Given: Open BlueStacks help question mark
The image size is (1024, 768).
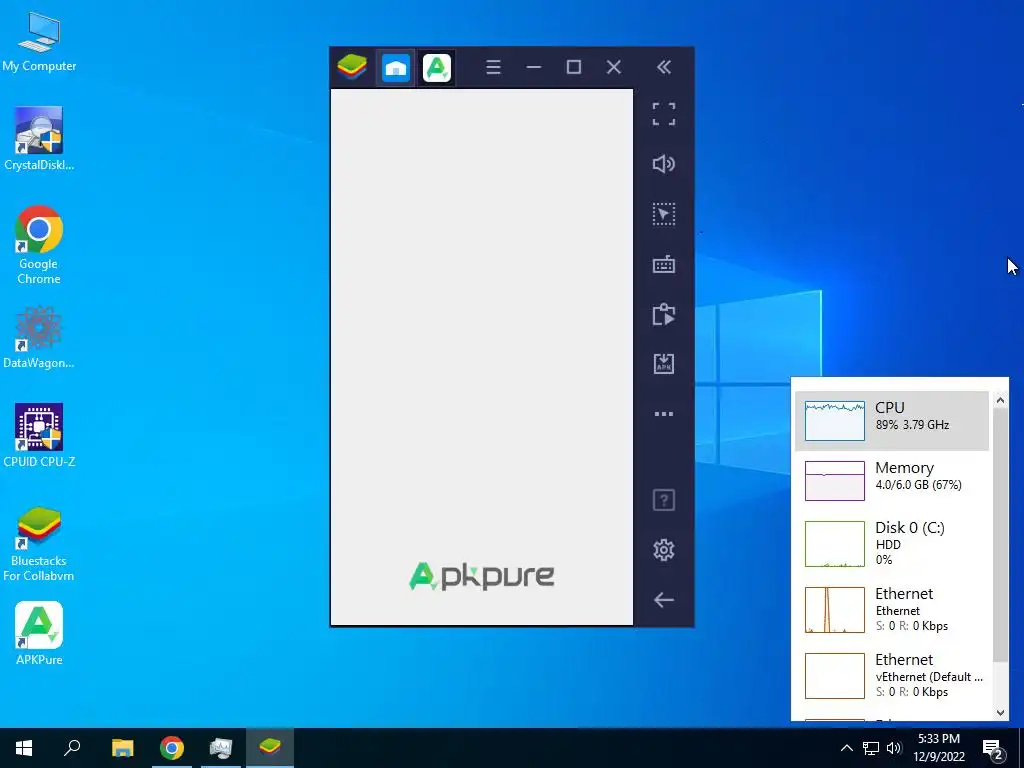Looking at the screenshot, I should [x=664, y=501].
